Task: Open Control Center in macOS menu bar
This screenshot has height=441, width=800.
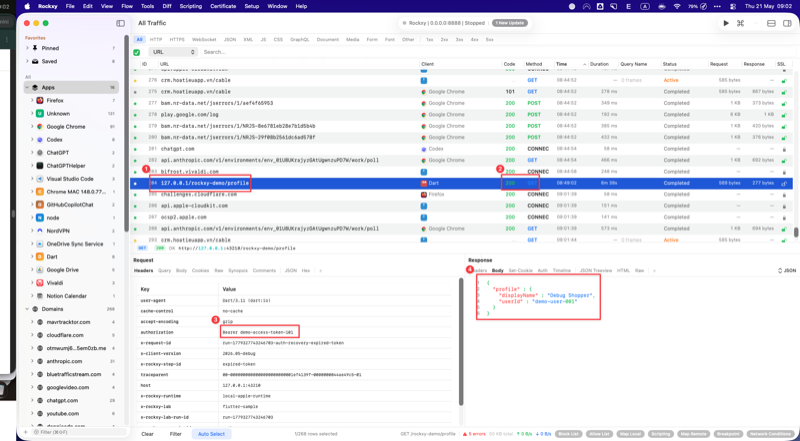Action: 733,6
